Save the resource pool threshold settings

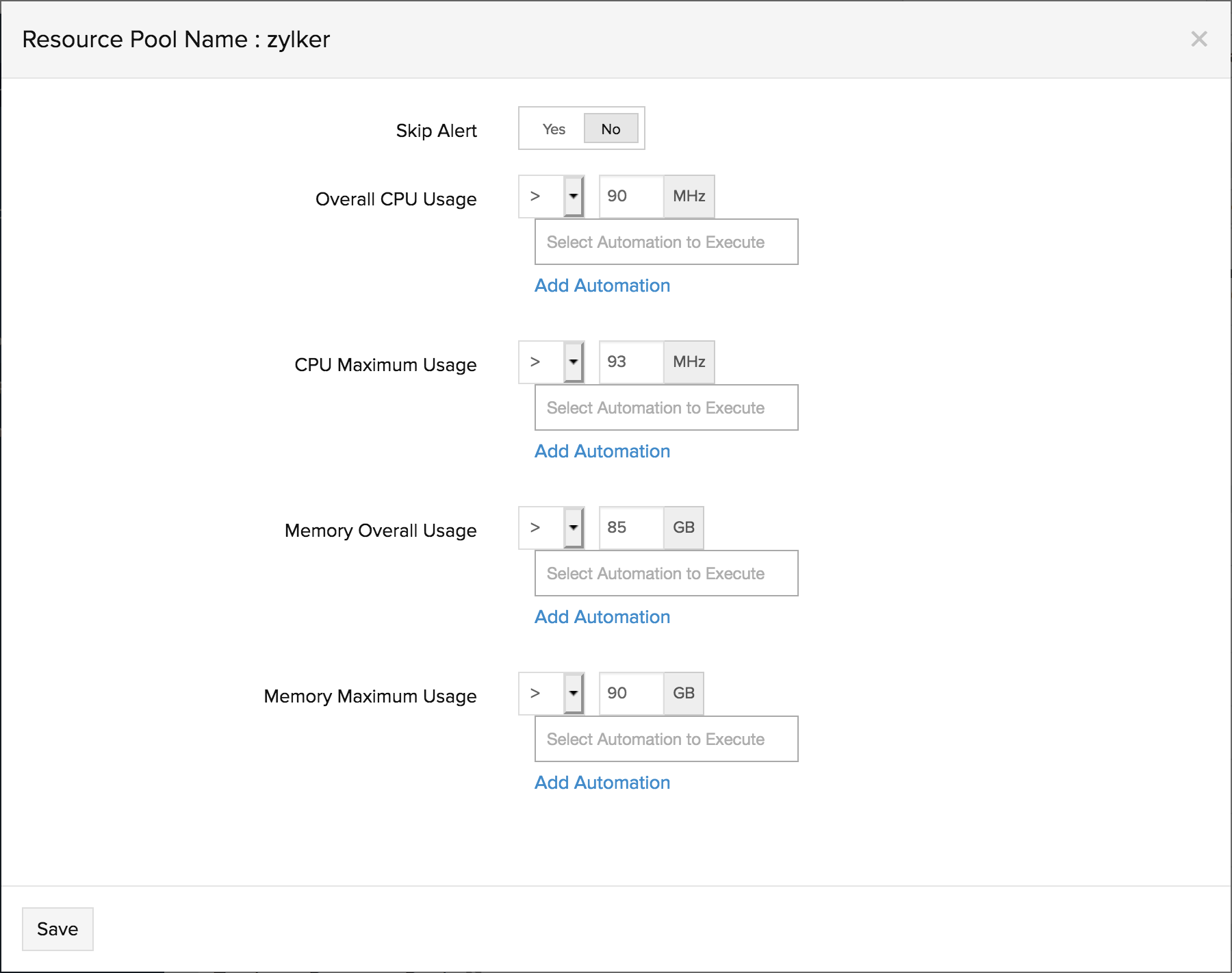[57, 929]
